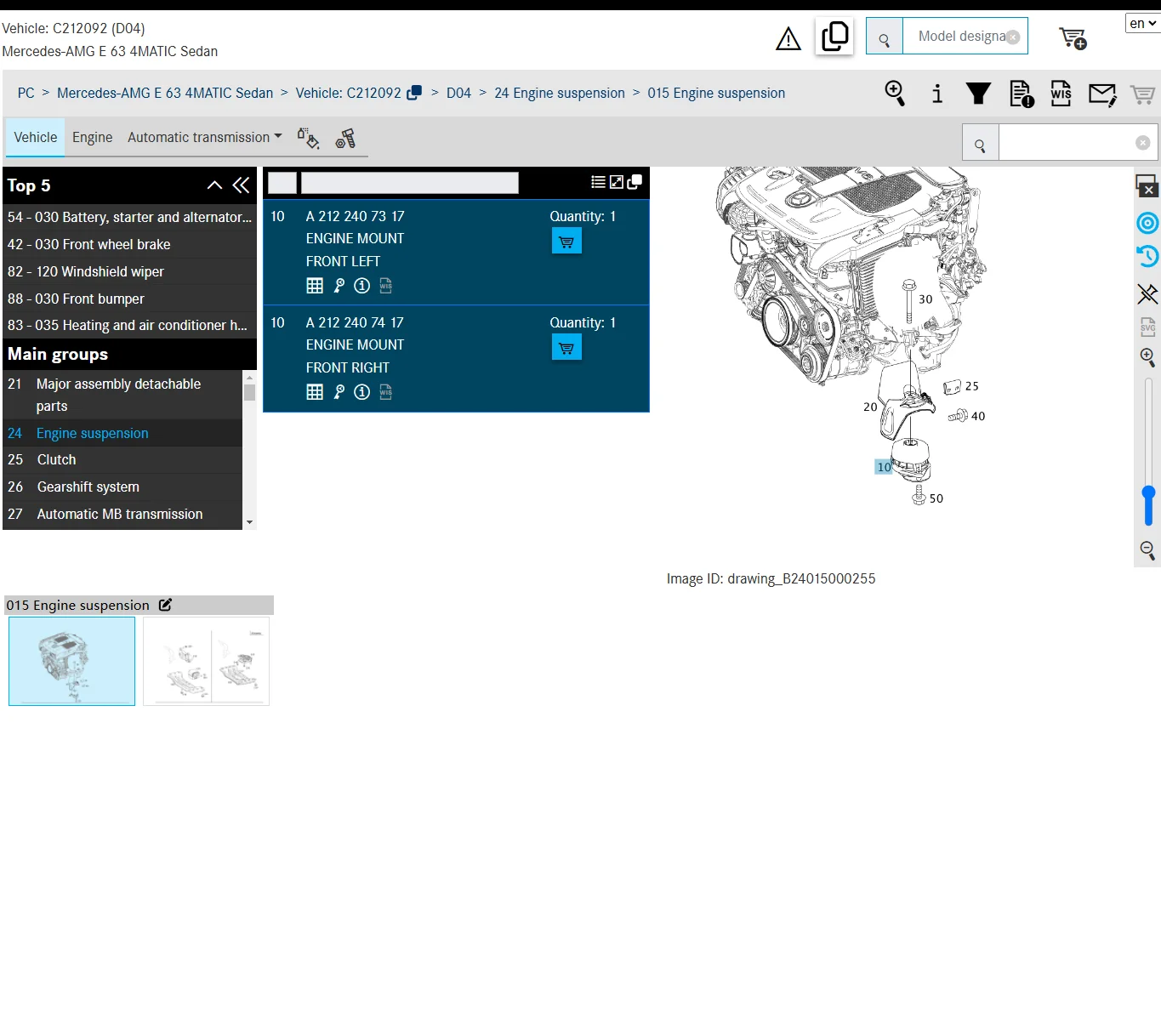Click the blue target center icon
Viewport: 1161px width, 1036px height.
coord(1147,223)
